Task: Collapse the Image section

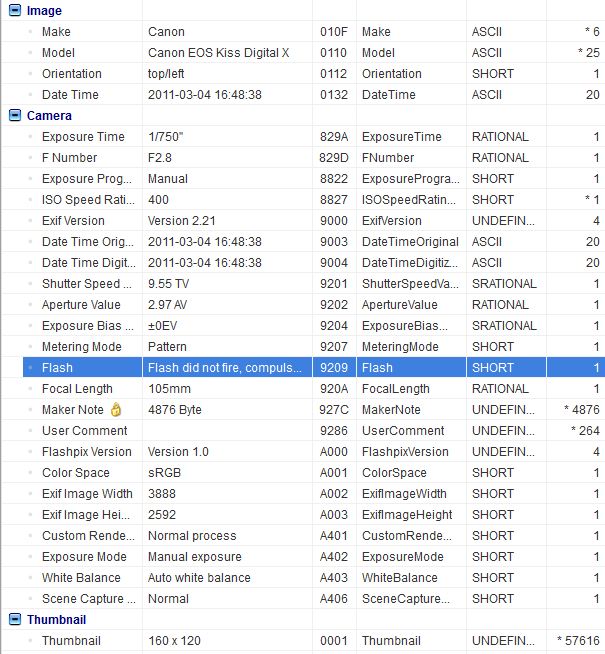Action: [14, 11]
